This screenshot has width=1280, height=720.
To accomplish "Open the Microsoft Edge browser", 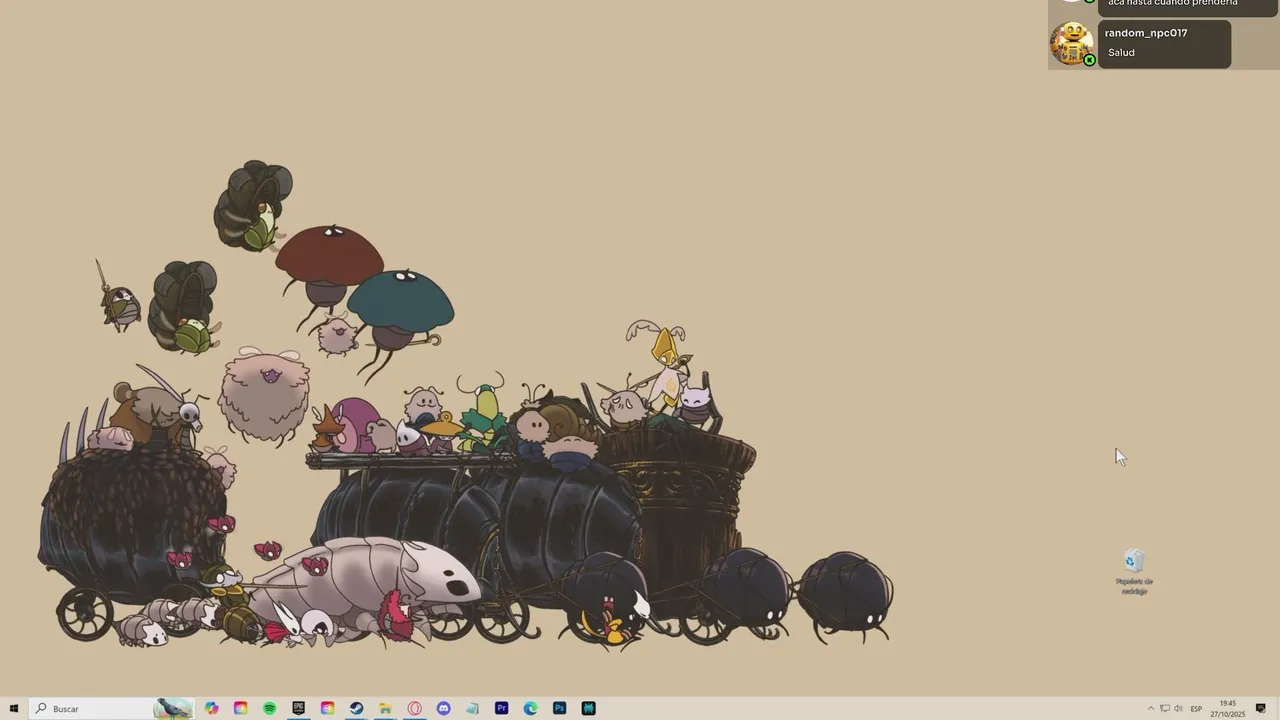I will pyautogui.click(x=530, y=708).
